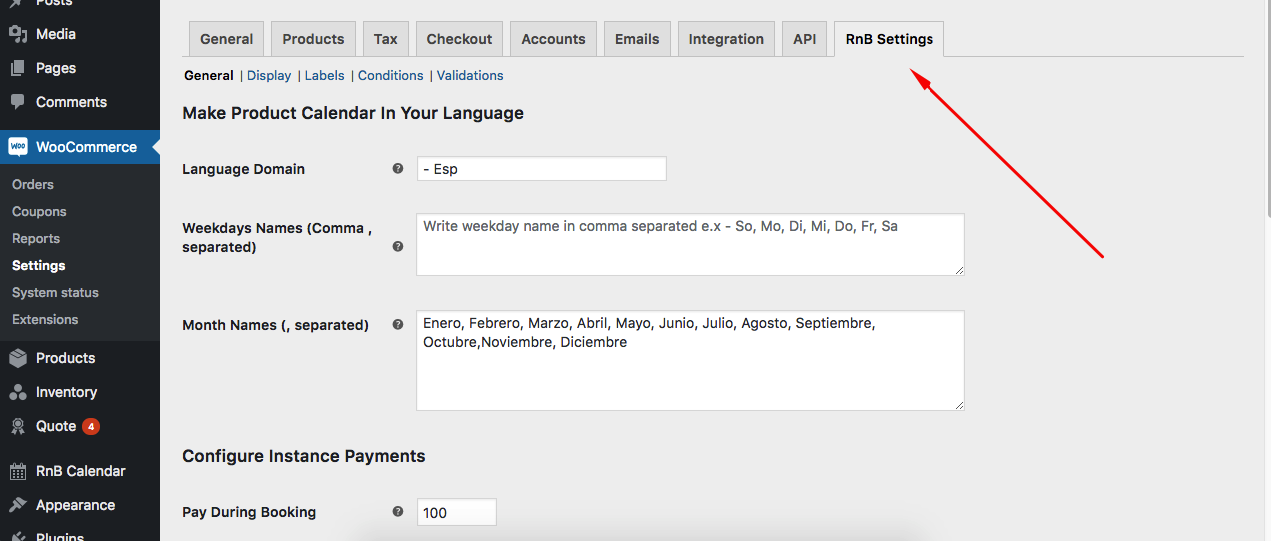Go to the Validations subsection link
The image size is (1271, 541).
click(x=470, y=76)
